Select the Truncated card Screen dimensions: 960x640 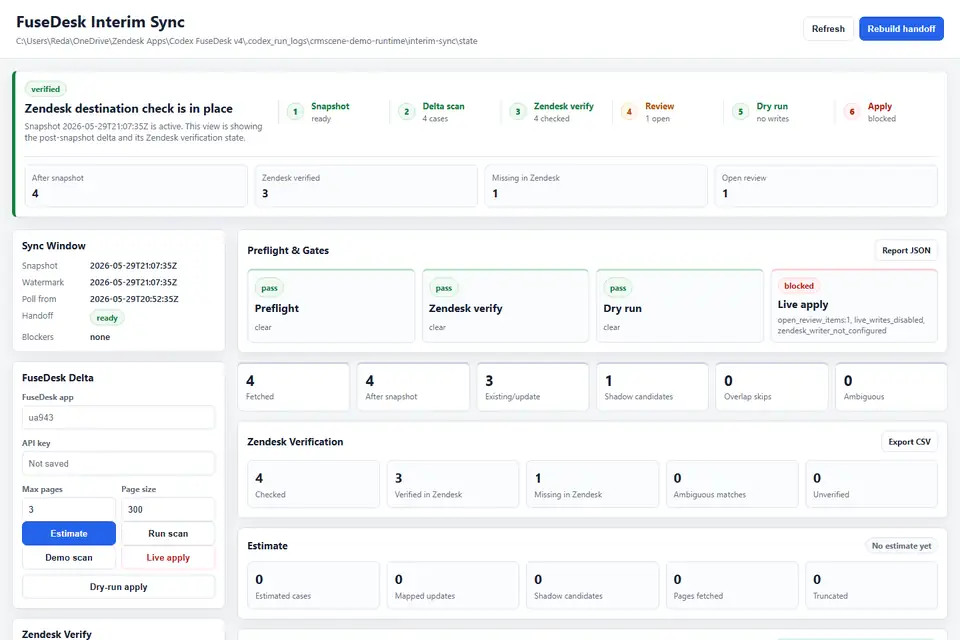[872, 585]
